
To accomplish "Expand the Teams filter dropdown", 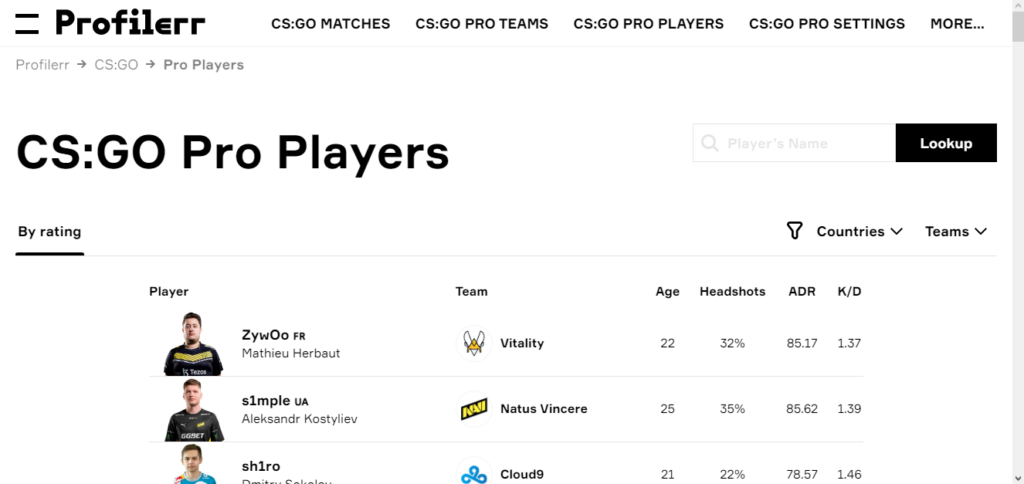I will (x=956, y=231).
